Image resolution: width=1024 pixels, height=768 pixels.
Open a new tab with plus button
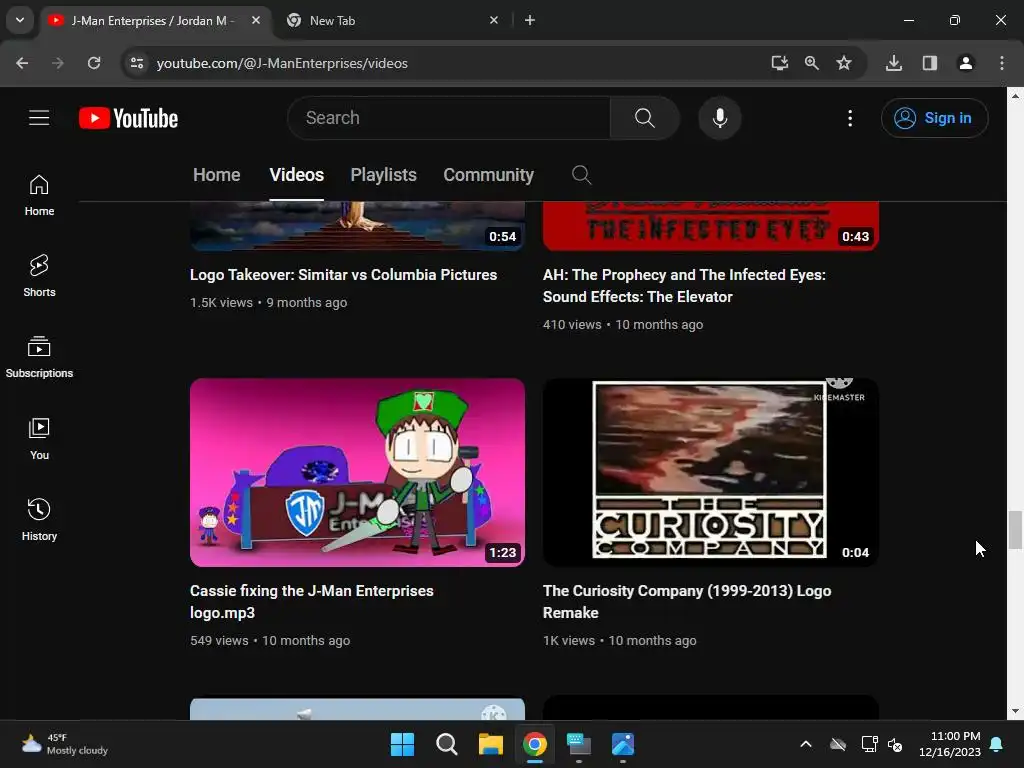(530, 20)
